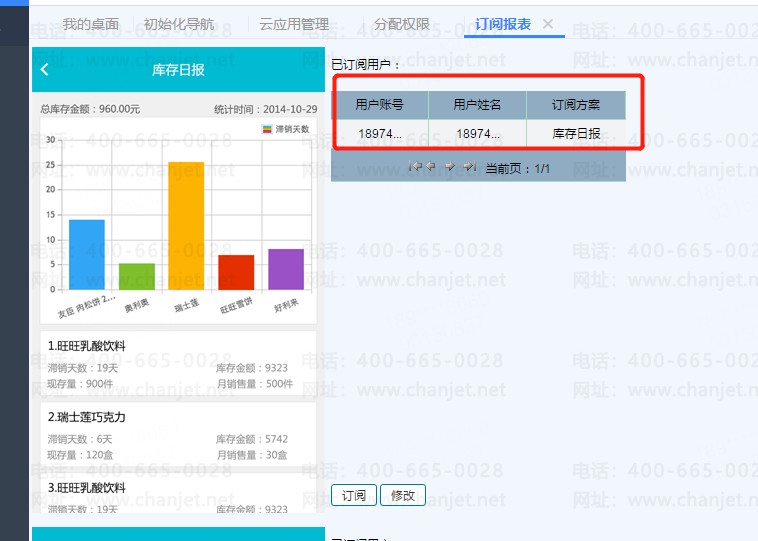Click the 订阅方案 column header
Image resolution: width=758 pixels, height=541 pixels.
(576, 105)
